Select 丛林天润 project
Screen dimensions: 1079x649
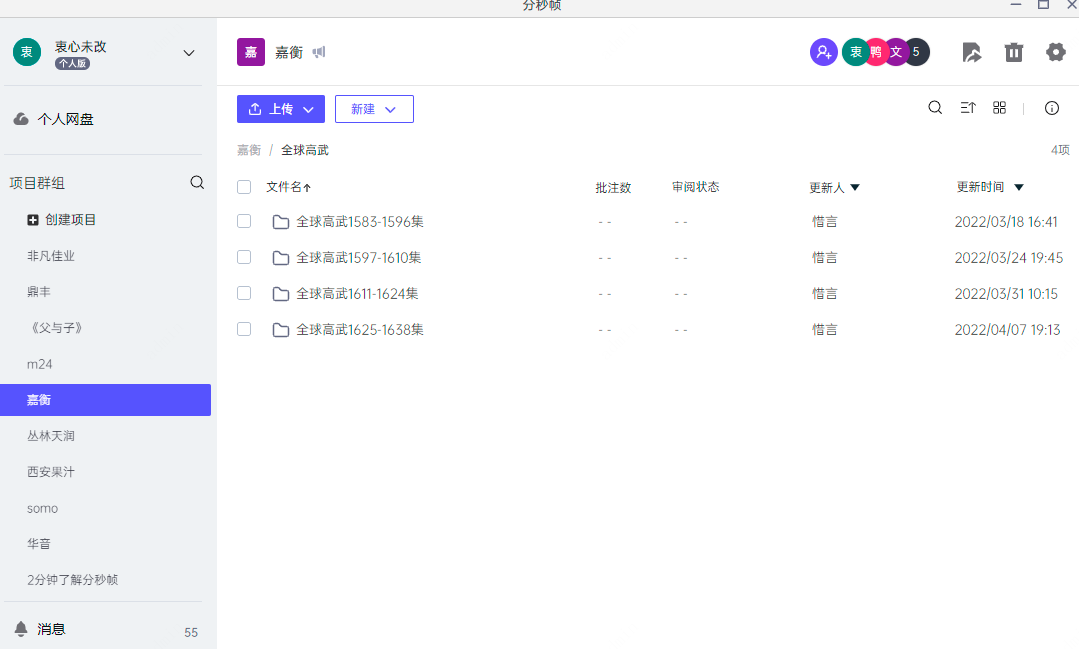pos(51,436)
